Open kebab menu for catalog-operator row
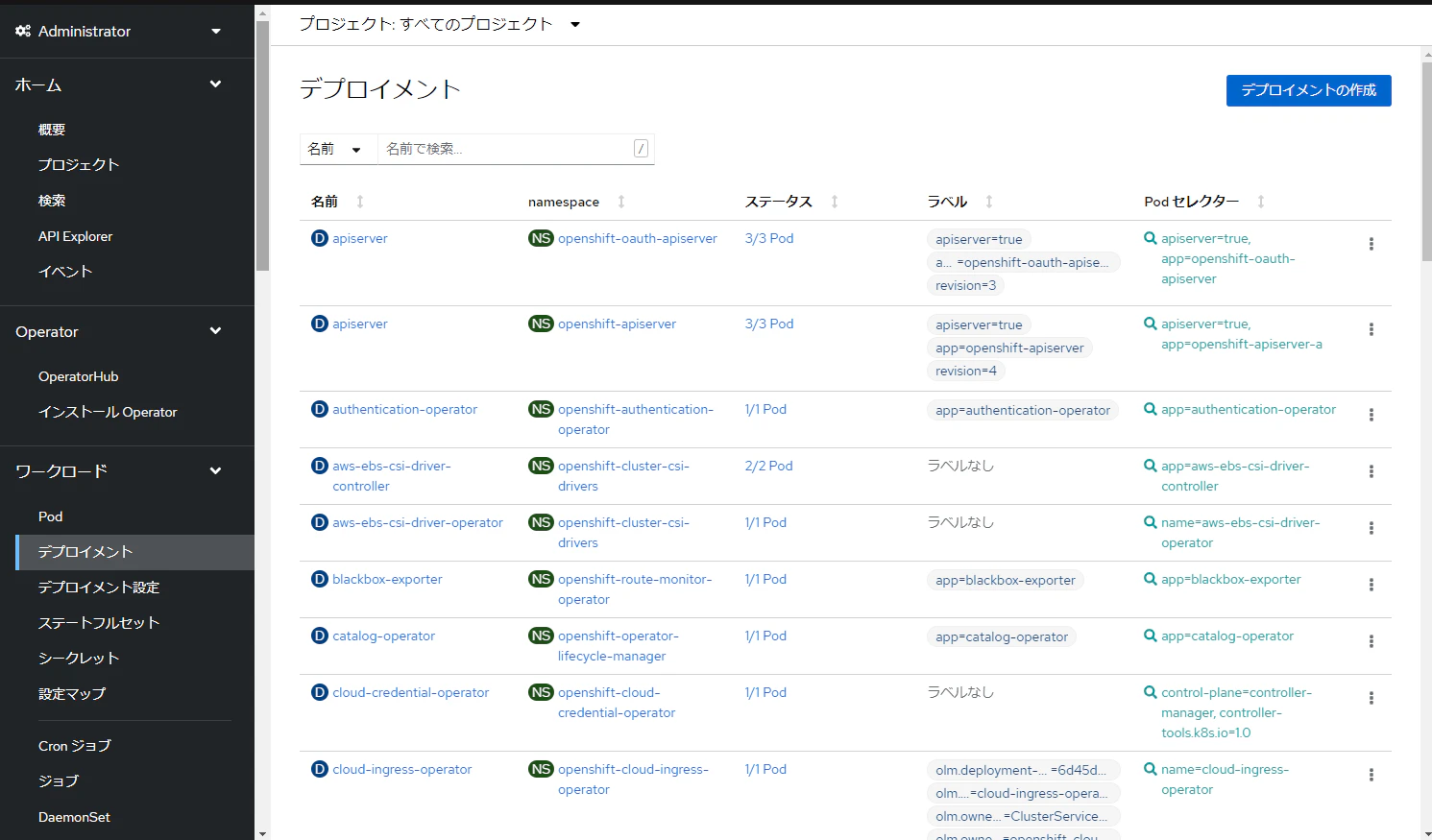The width and height of the screenshot is (1432, 840). point(1371,641)
